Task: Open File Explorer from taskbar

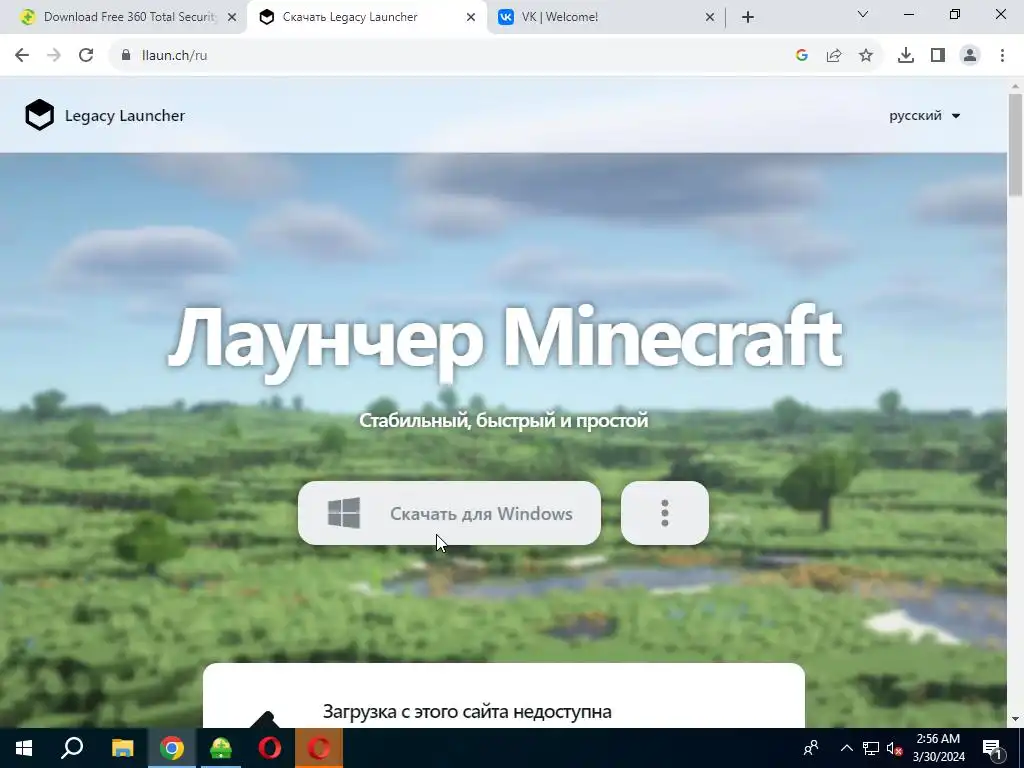Action: point(122,748)
